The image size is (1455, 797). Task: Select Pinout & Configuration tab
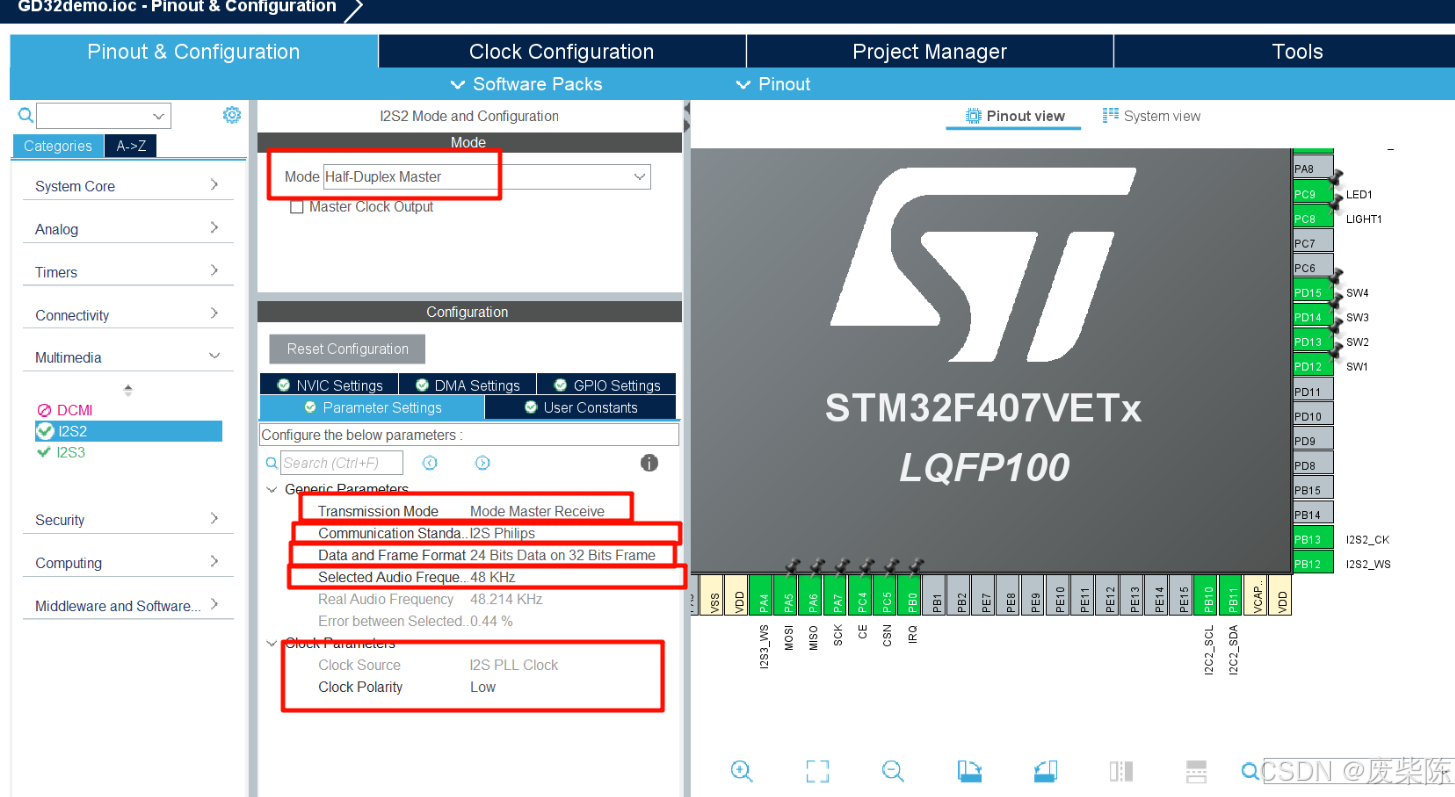tap(194, 52)
